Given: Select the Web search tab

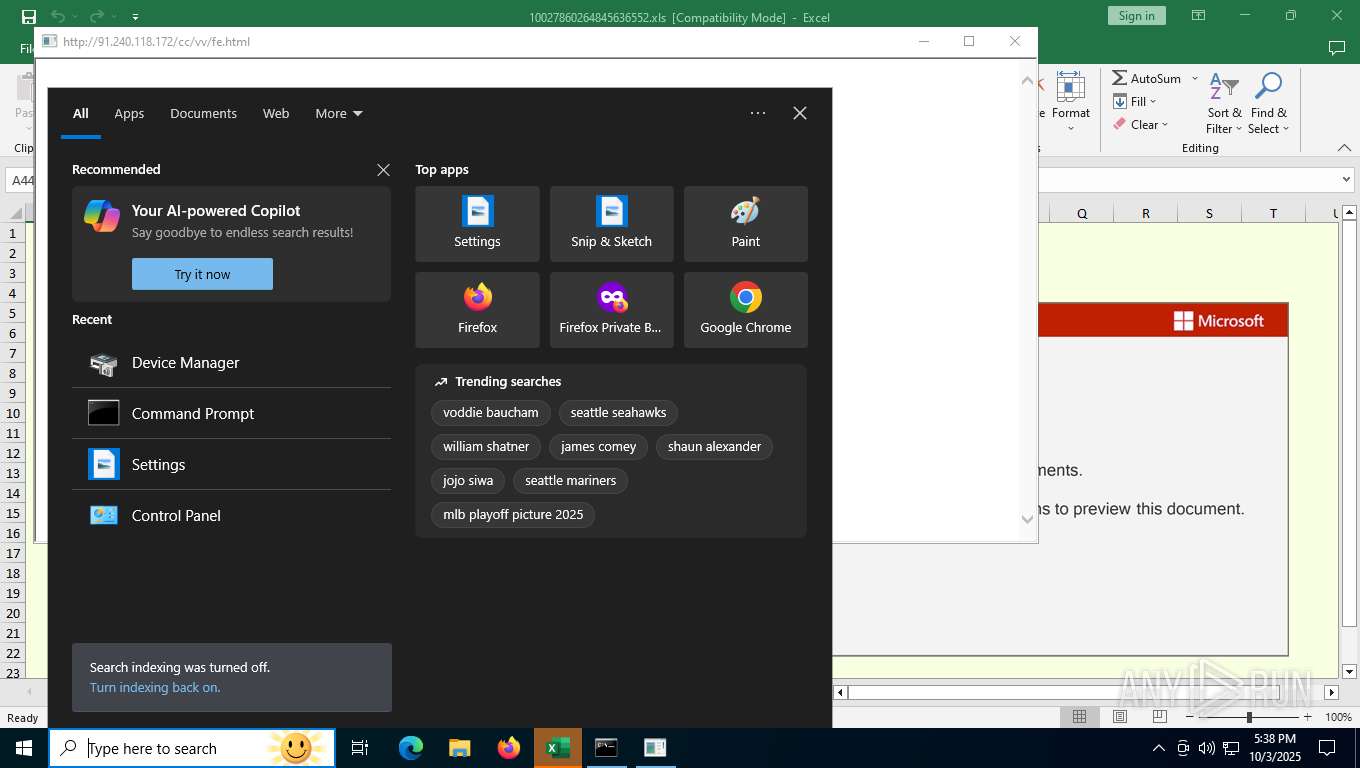Looking at the screenshot, I should coord(276,113).
